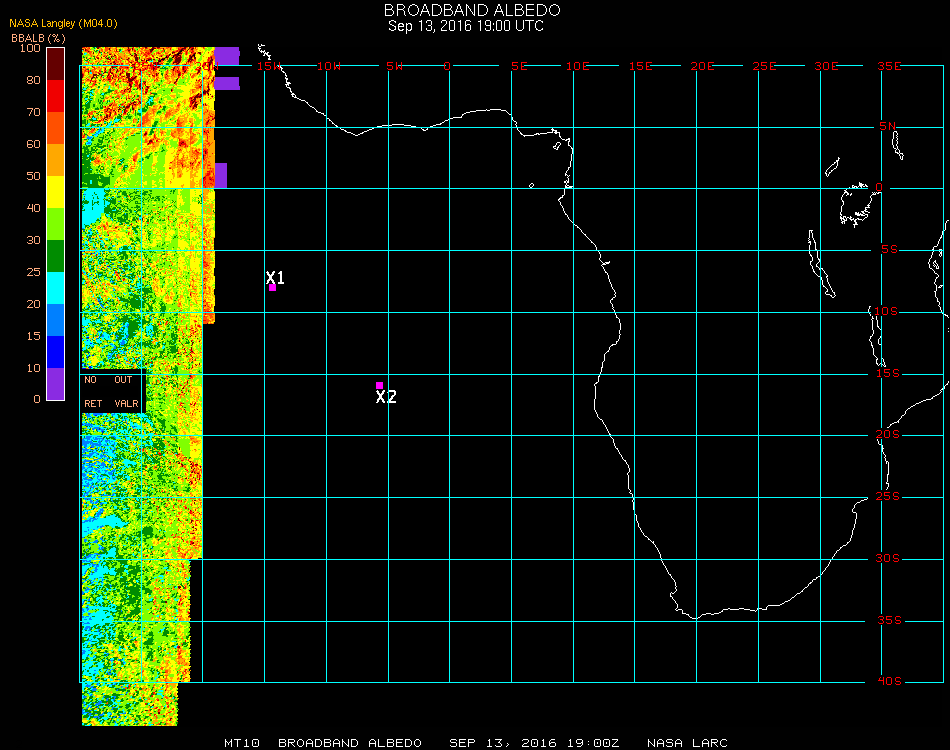The height and width of the screenshot is (750, 950).
Task: Click the 40S latitude label
Action: tap(889, 682)
